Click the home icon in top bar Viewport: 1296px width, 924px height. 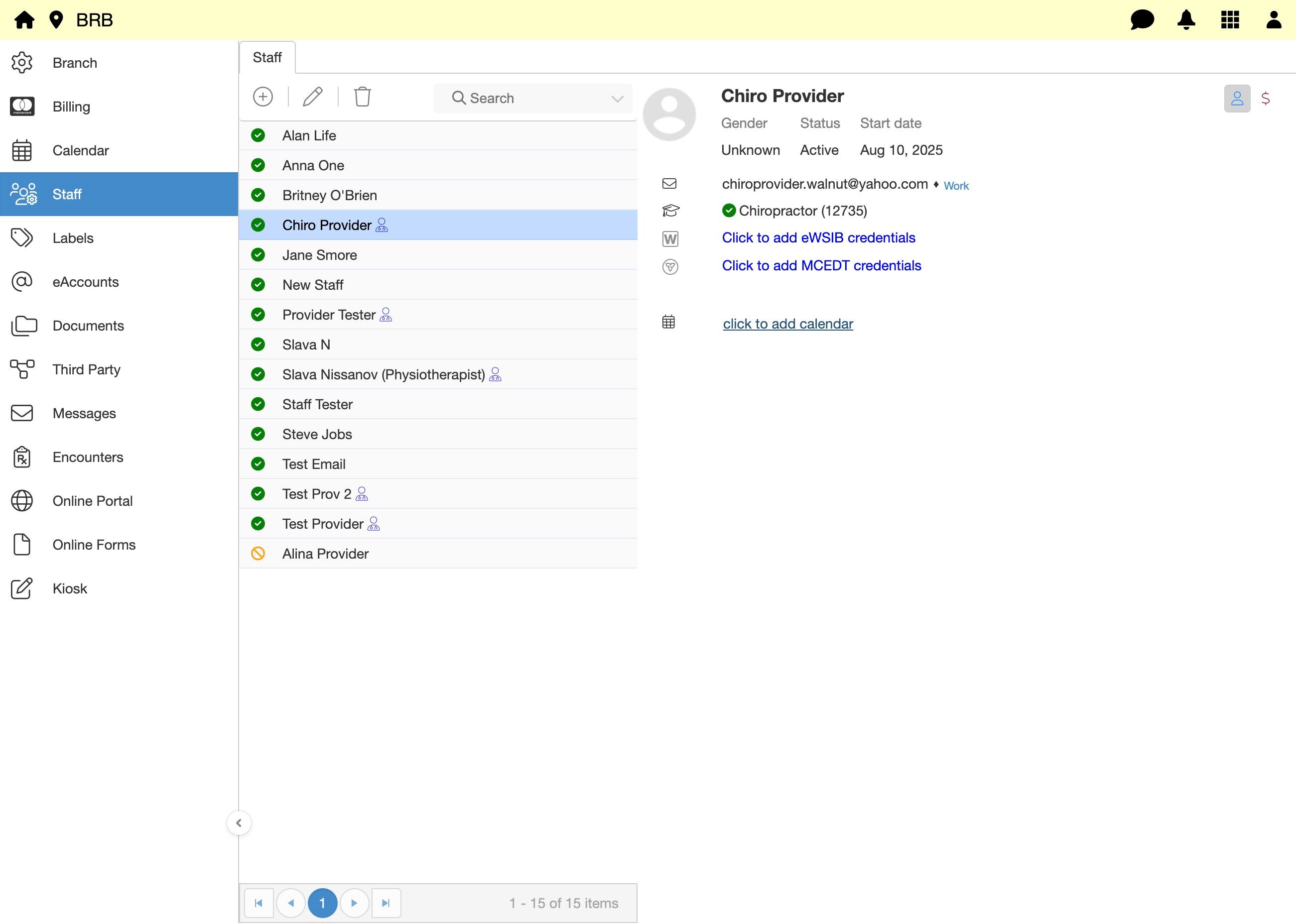click(24, 20)
